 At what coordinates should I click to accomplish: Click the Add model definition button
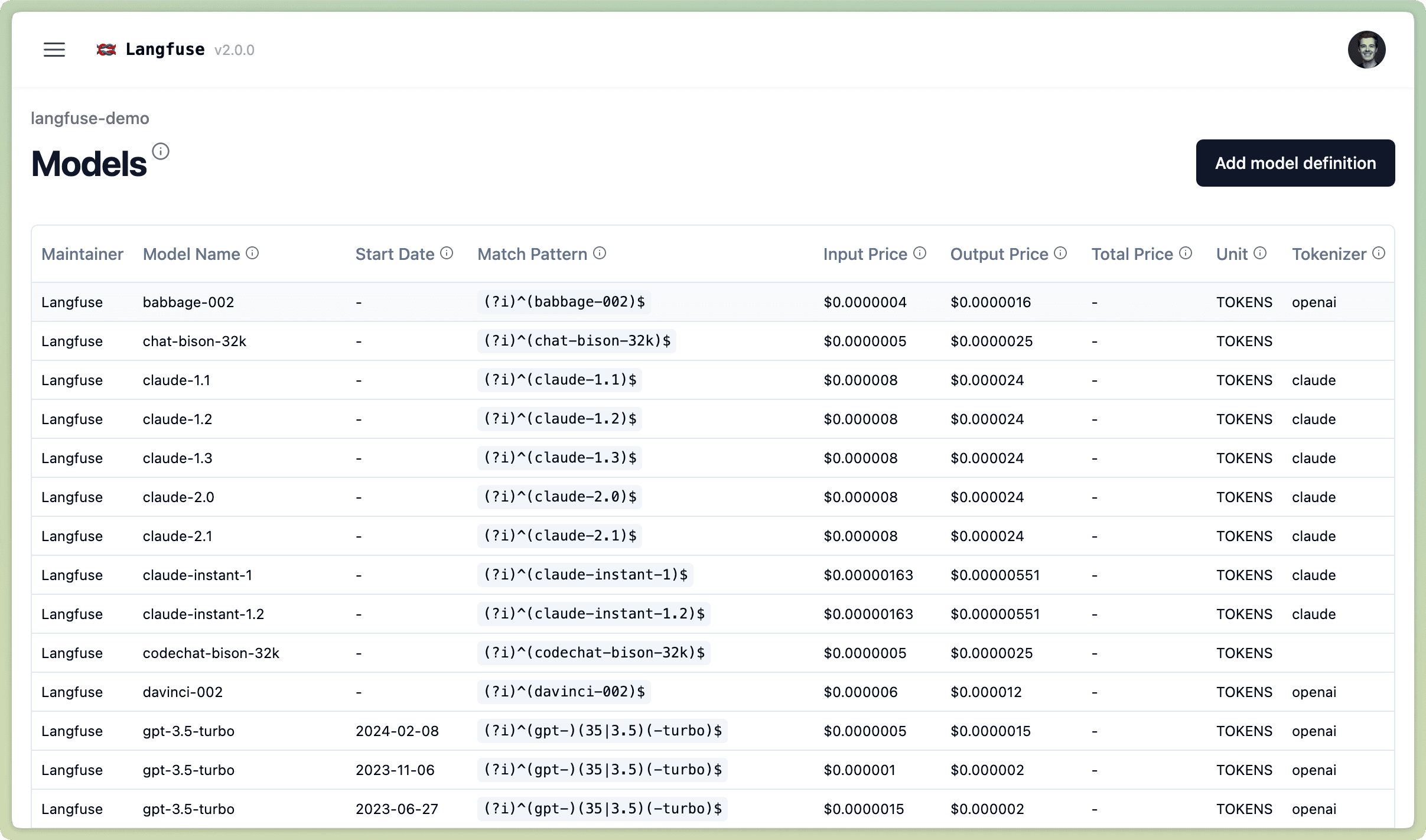(1295, 162)
